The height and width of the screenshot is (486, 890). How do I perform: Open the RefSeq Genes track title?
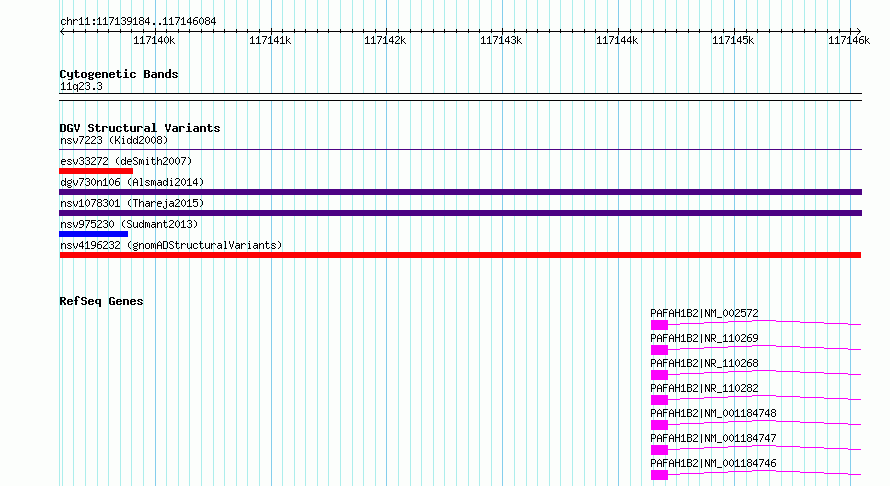pyautogui.click(x=101, y=301)
